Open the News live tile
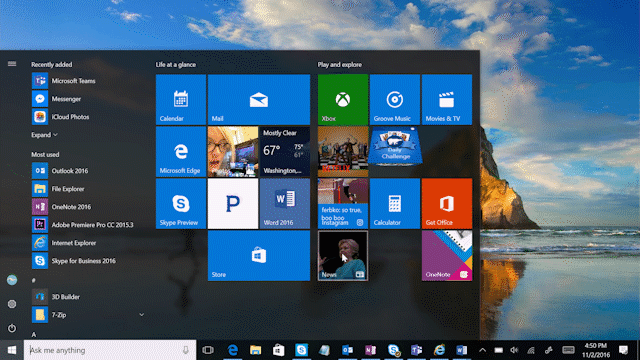The height and width of the screenshot is (360, 640). point(343,256)
